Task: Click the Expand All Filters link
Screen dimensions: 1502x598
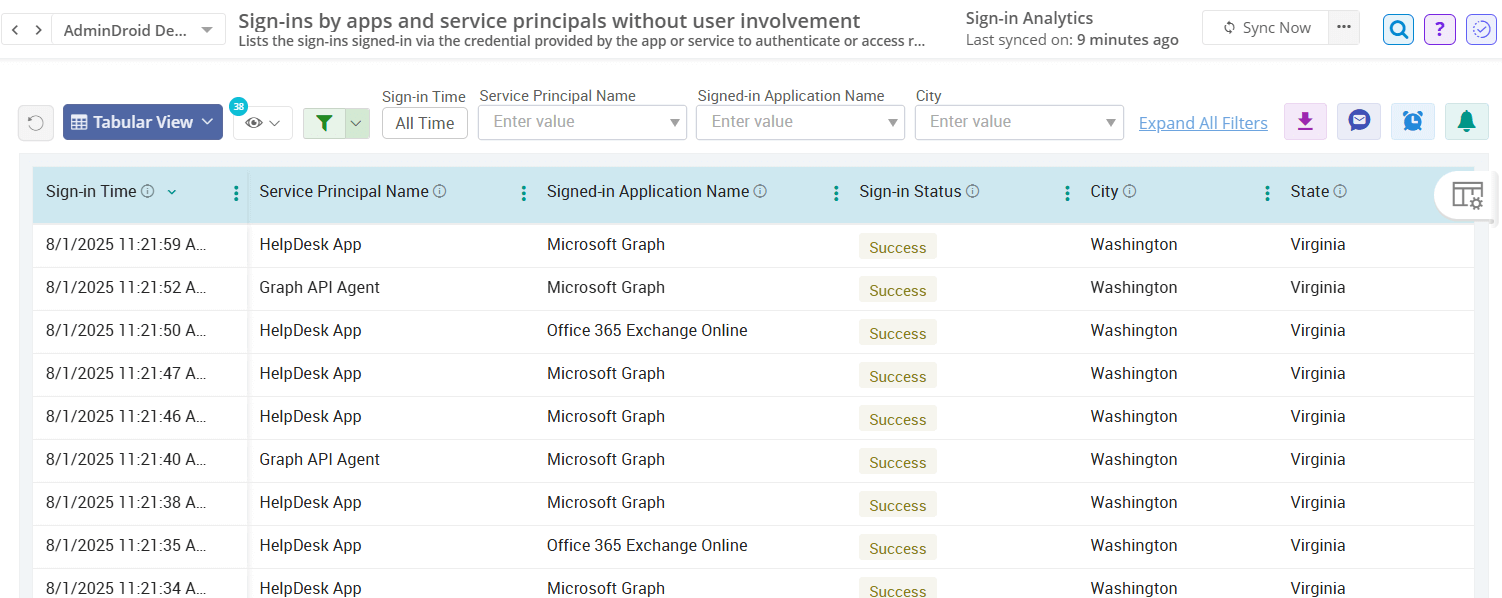Action: coord(1203,122)
